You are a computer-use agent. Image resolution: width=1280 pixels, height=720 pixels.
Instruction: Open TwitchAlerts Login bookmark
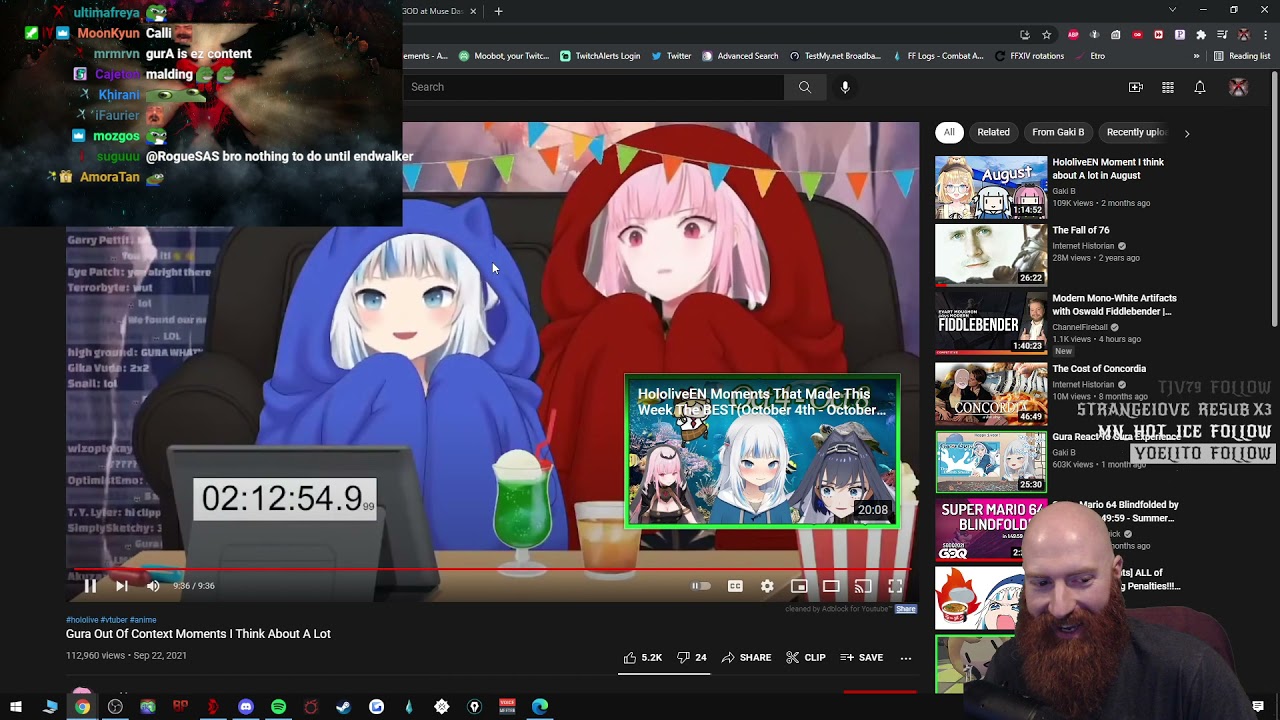point(600,56)
